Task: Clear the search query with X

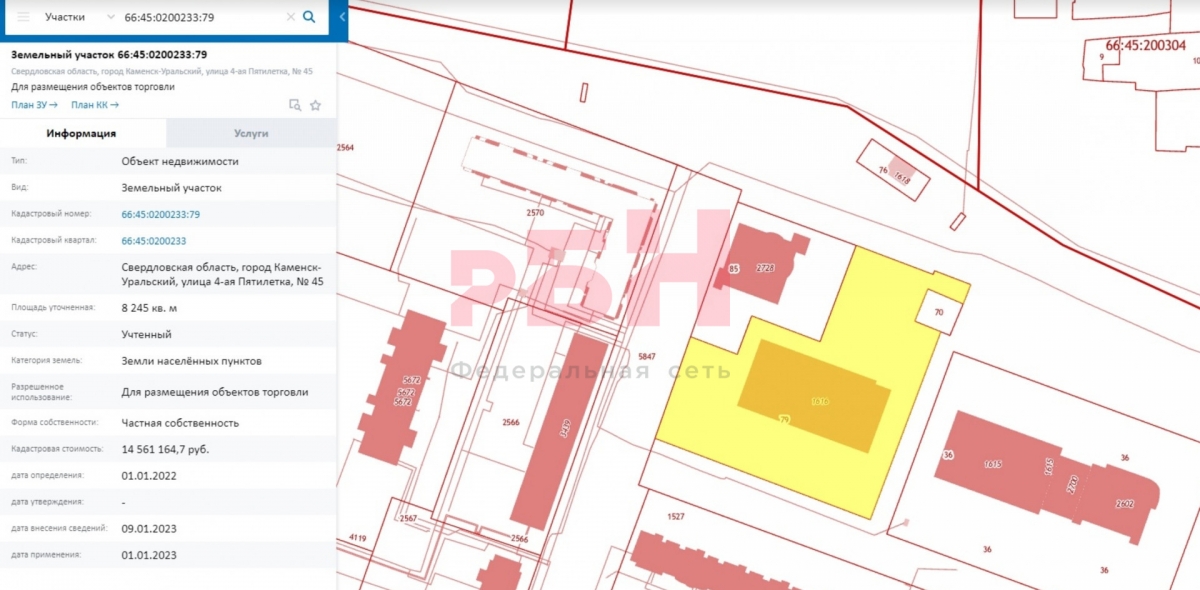Action: click(x=290, y=17)
